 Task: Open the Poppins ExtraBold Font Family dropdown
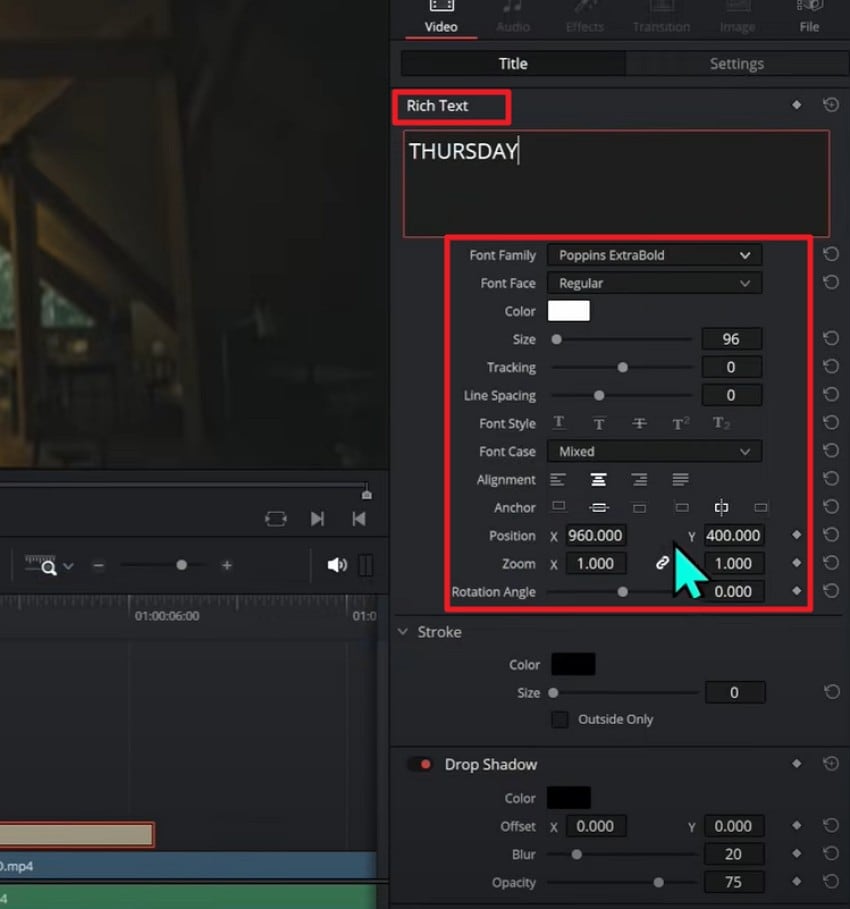(x=654, y=255)
